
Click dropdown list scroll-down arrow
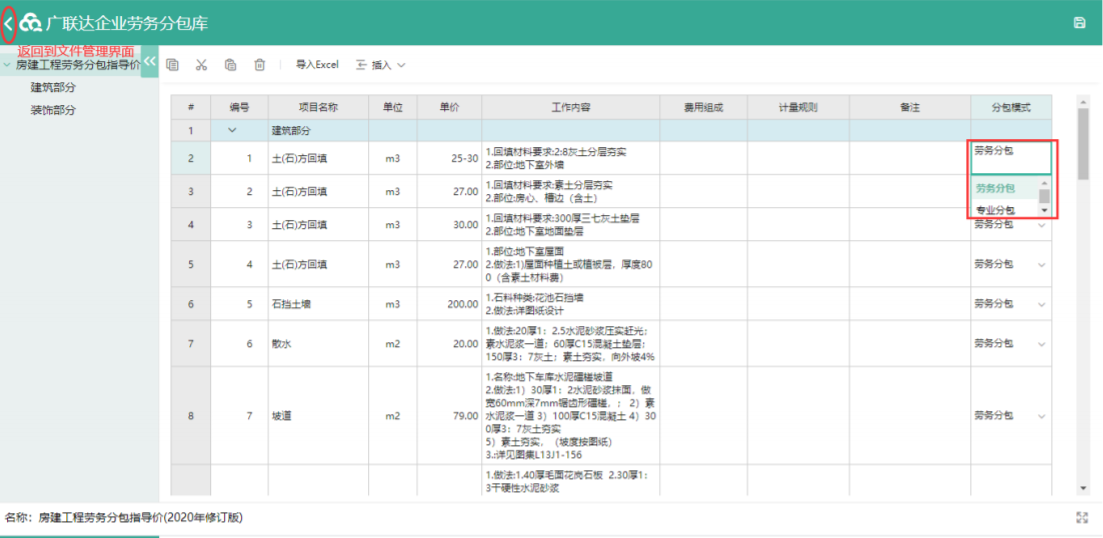1045,210
